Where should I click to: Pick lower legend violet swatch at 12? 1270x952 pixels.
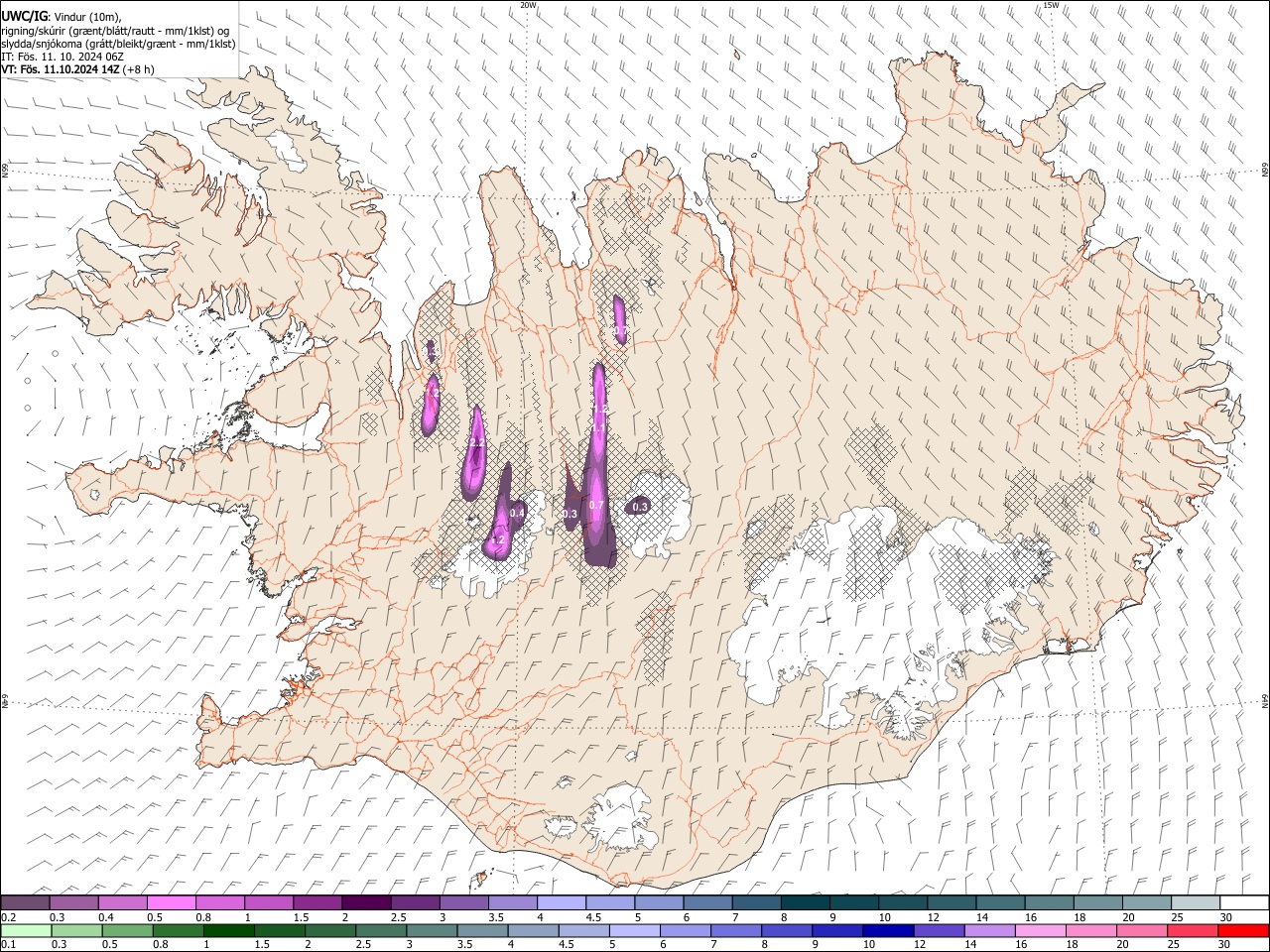pos(937,931)
